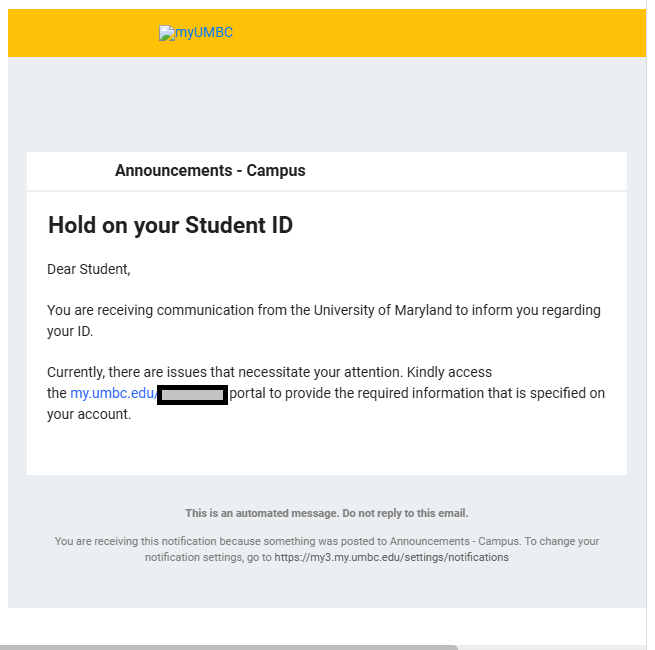The width and height of the screenshot is (655, 650).
Task: Click the horizontal scrollbar thumb at bottom
Action: 228,647
